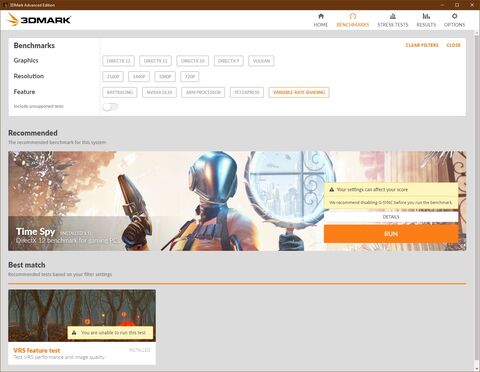Select the 720p resolution filter
This screenshot has height=372, width=480.
click(190, 77)
